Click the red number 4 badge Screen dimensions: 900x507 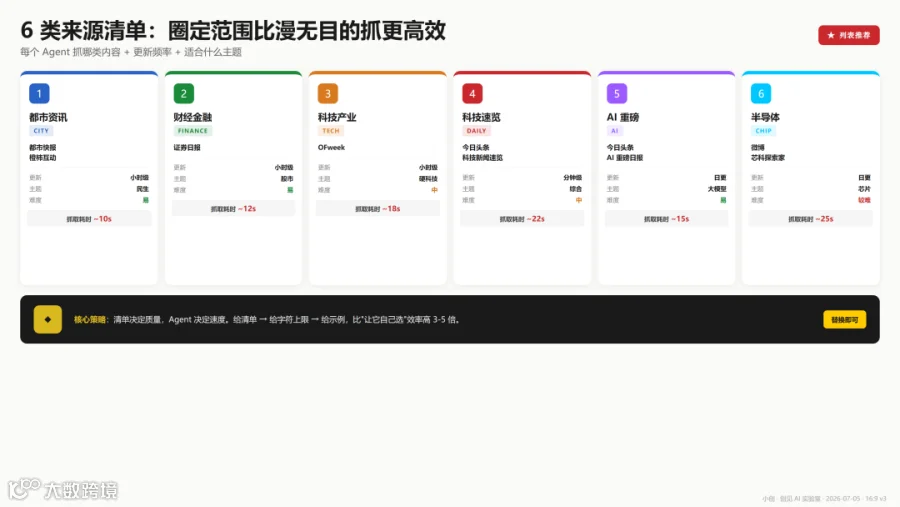472,94
